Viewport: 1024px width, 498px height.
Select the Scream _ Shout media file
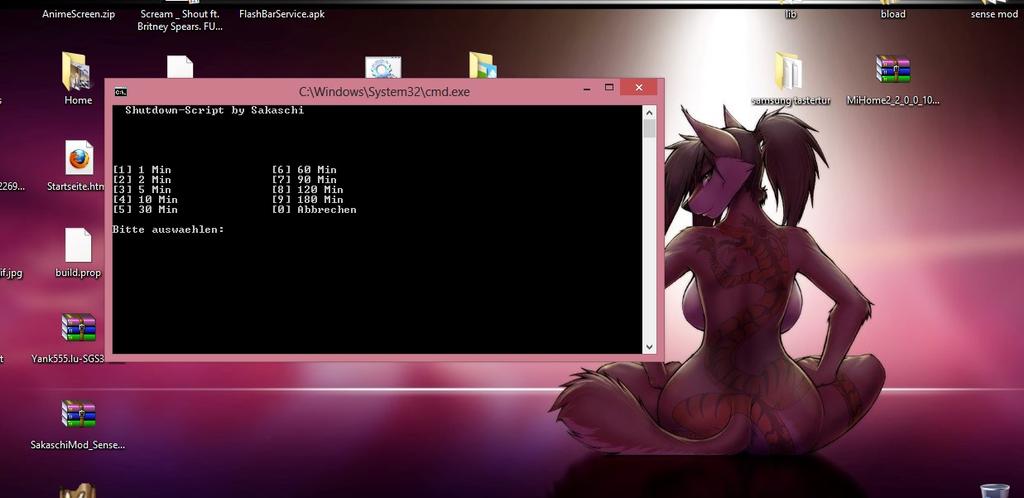point(179,19)
